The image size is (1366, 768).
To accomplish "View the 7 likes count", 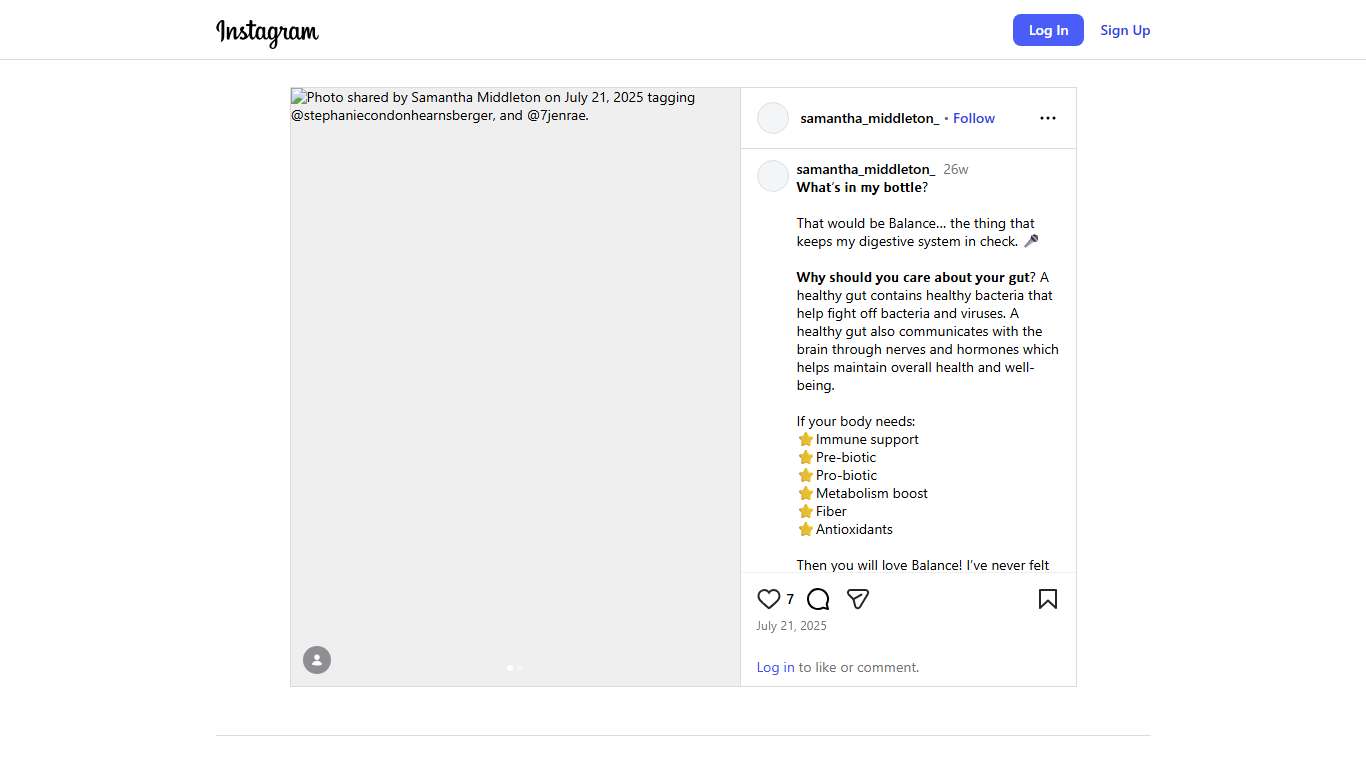I will 790,599.
